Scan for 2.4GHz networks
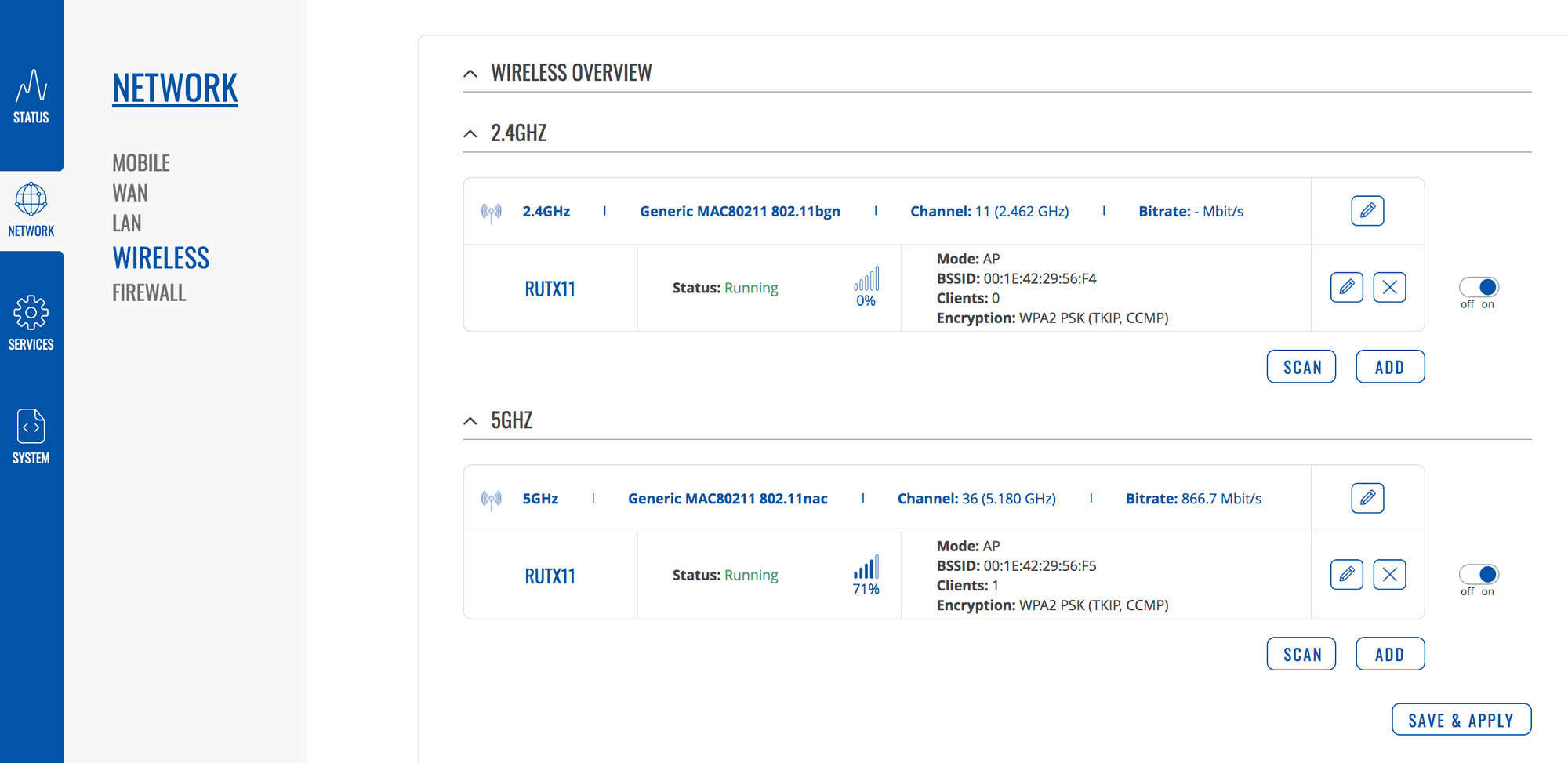This screenshot has width=1568, height=763. click(1301, 366)
